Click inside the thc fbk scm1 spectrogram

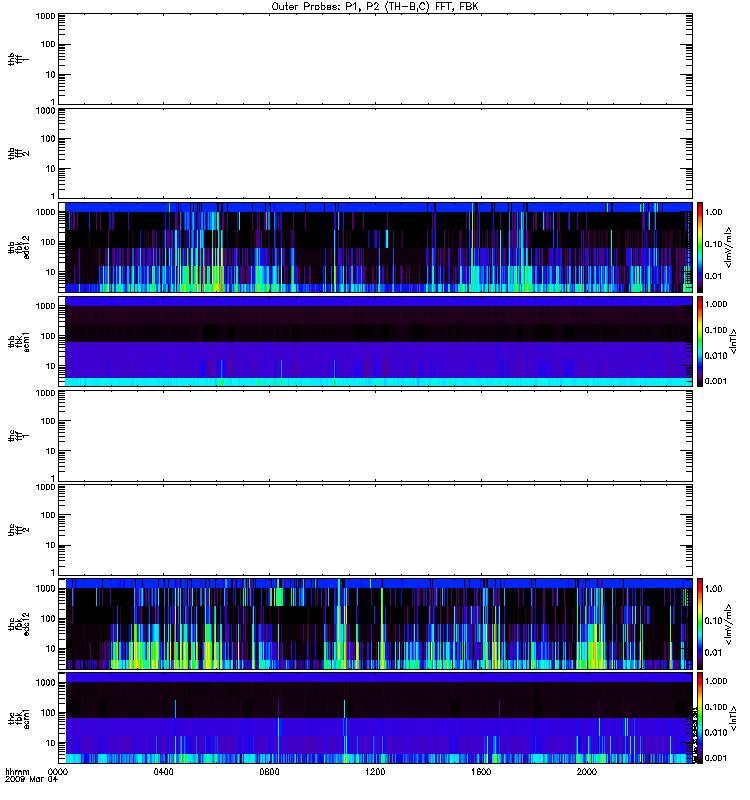tap(379, 718)
